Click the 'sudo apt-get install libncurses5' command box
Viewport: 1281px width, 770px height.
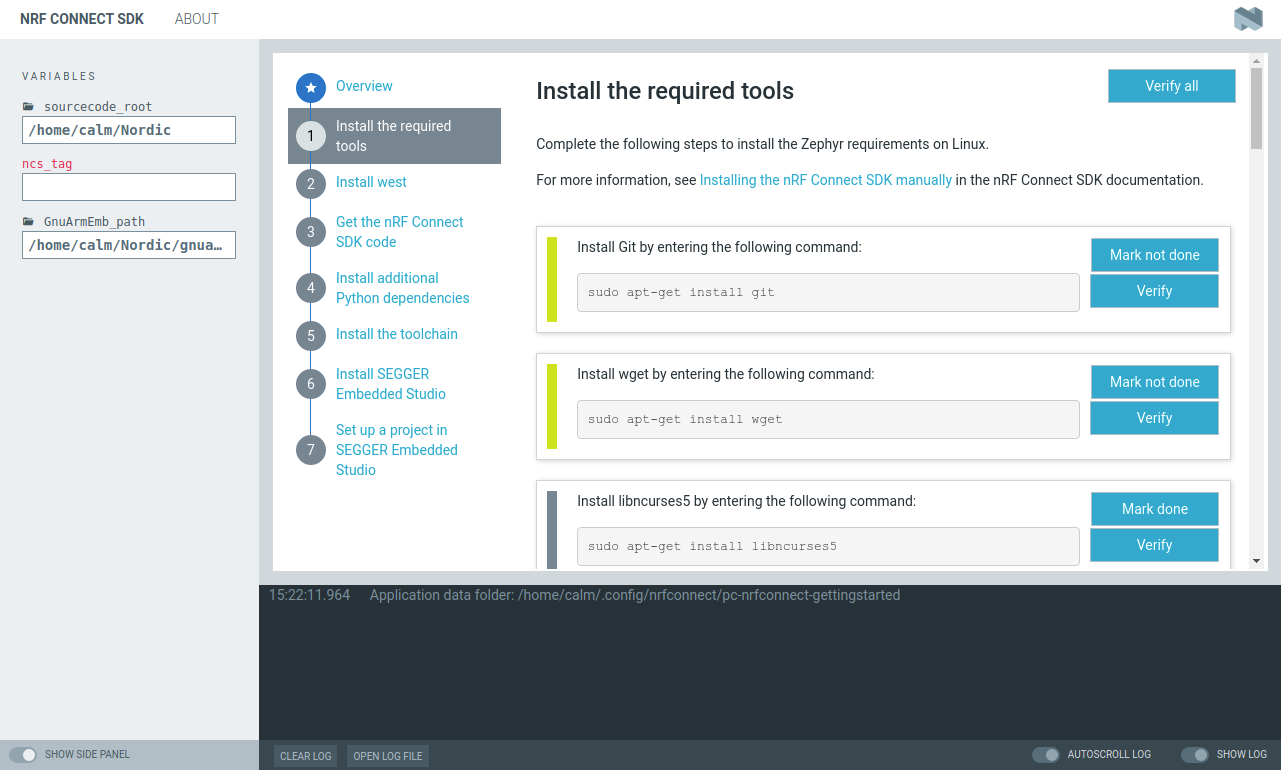(828, 546)
